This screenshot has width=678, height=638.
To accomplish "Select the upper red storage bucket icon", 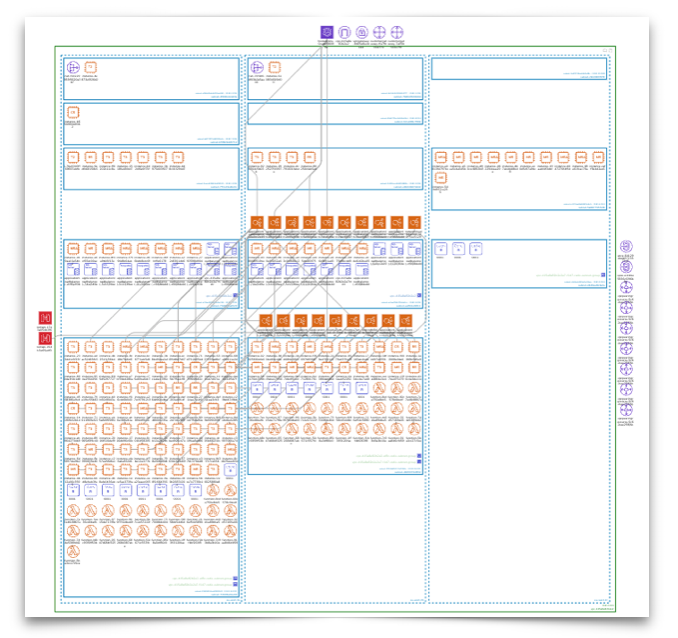I will (45, 318).
